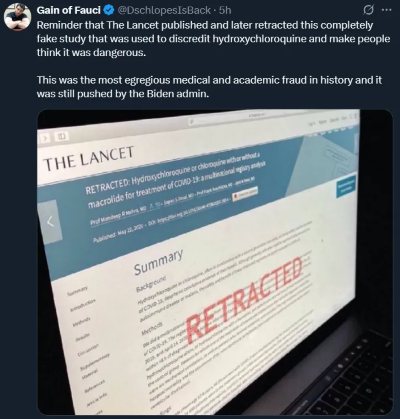Click the 5h timestamp of the post

(225, 11)
